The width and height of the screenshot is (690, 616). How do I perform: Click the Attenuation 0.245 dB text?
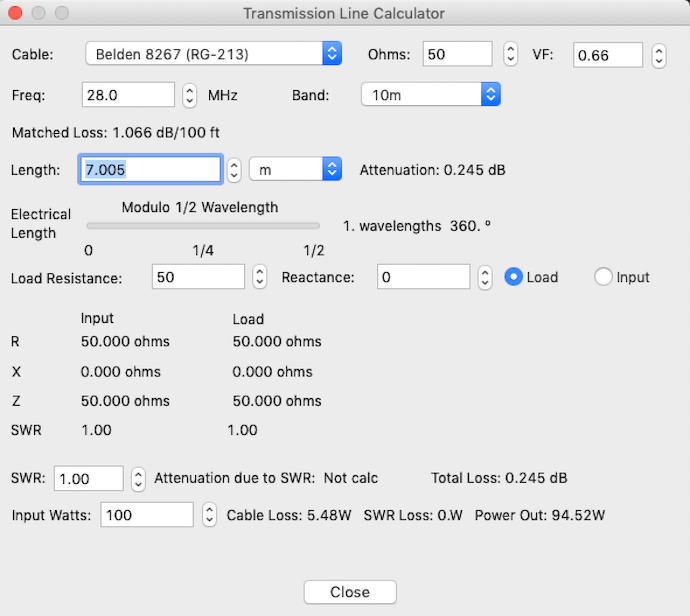coord(433,170)
